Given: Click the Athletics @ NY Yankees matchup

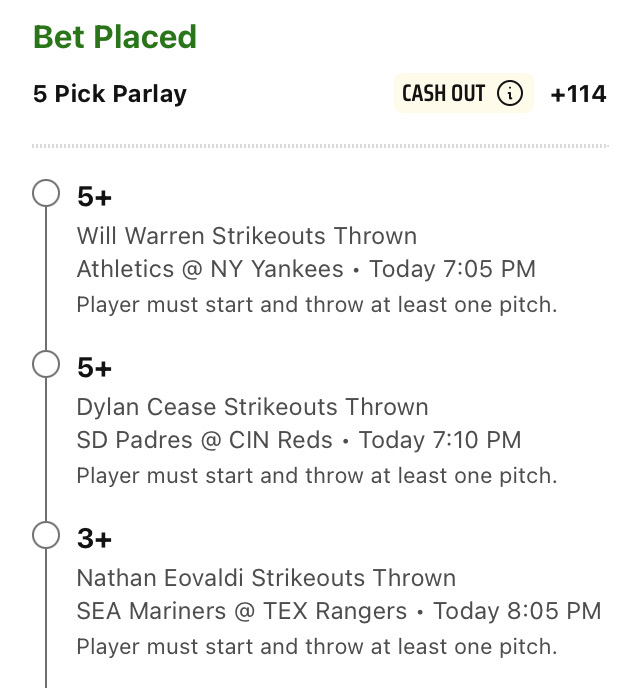Looking at the screenshot, I should coord(210,269).
